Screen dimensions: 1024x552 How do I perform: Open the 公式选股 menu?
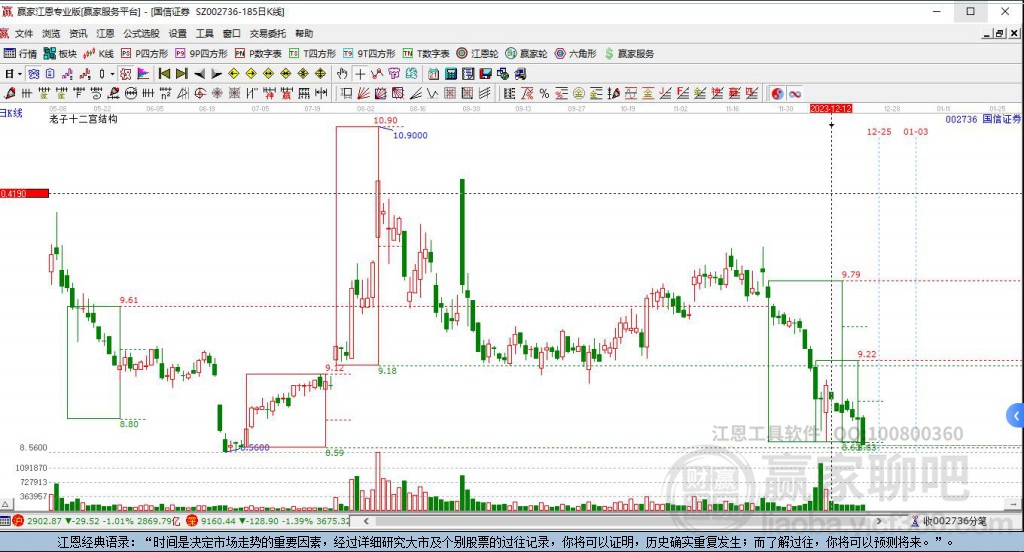[141, 33]
